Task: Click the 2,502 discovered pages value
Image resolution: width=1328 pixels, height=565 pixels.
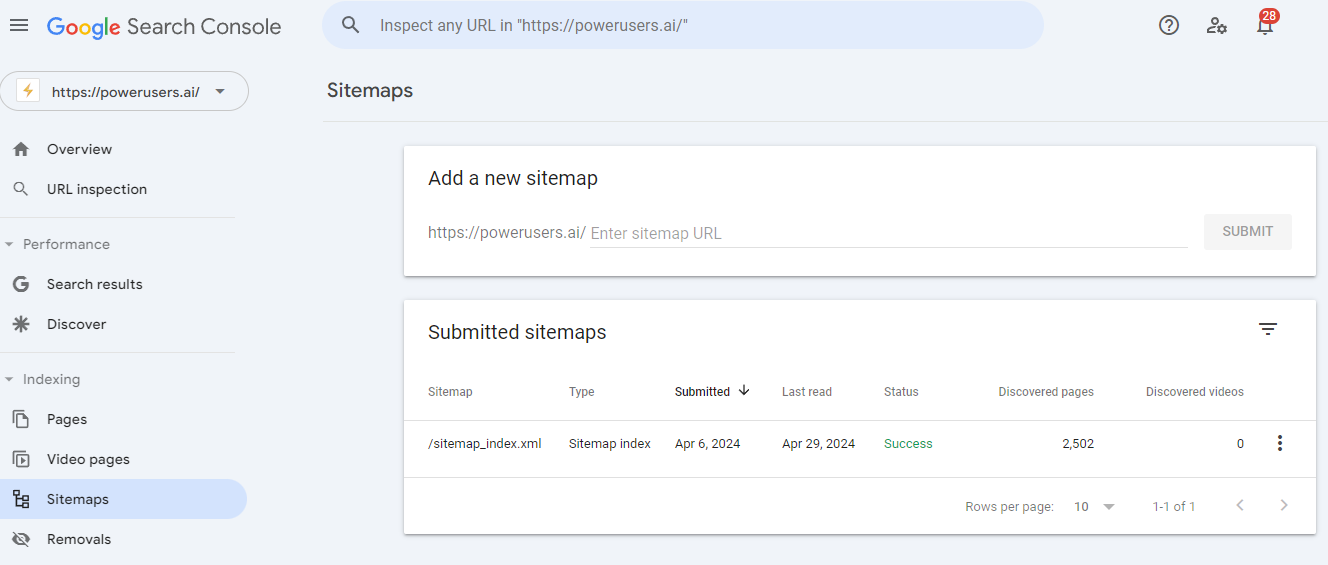Action: pyautogui.click(x=1078, y=444)
